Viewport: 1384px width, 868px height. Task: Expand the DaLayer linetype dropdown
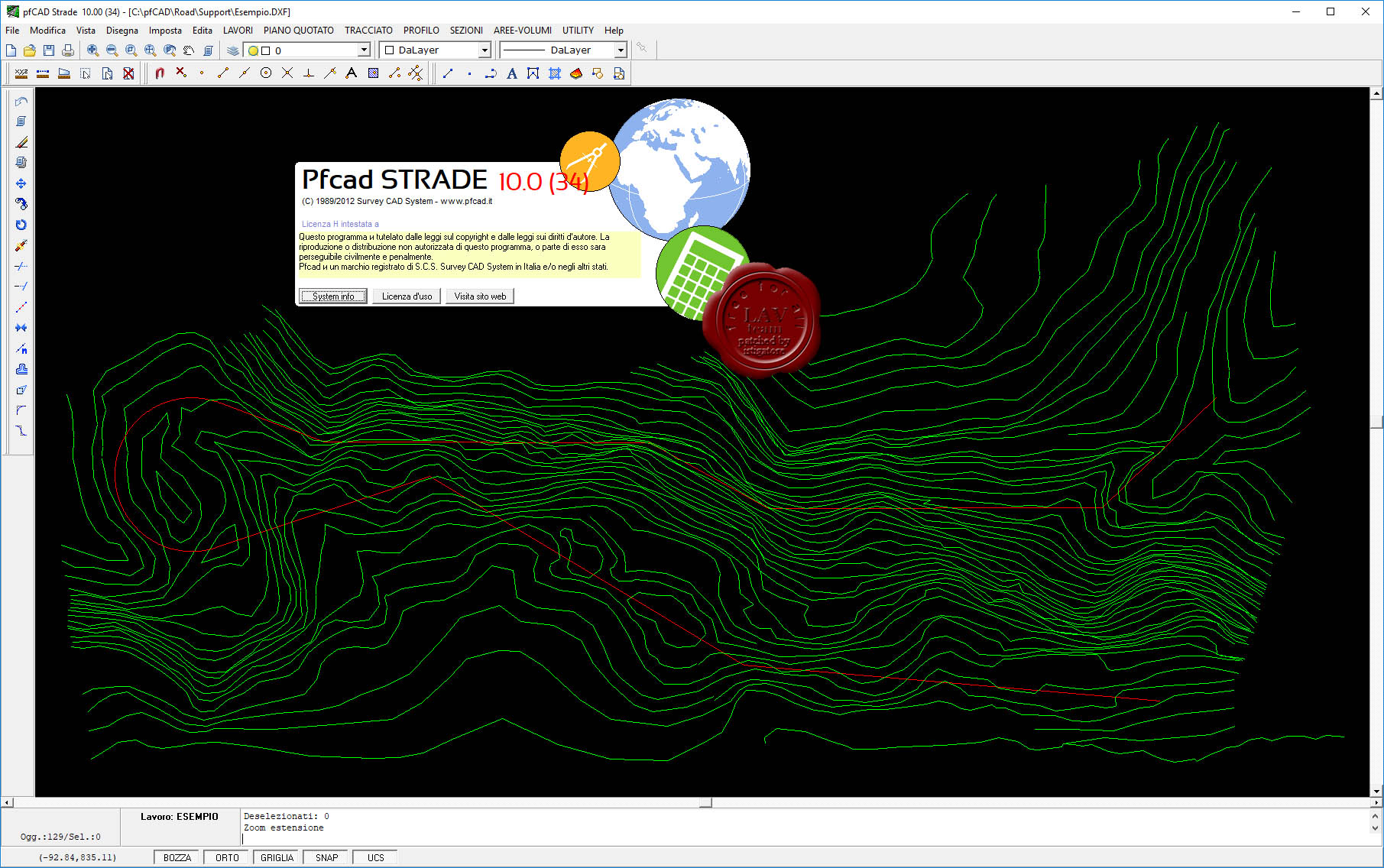click(621, 50)
